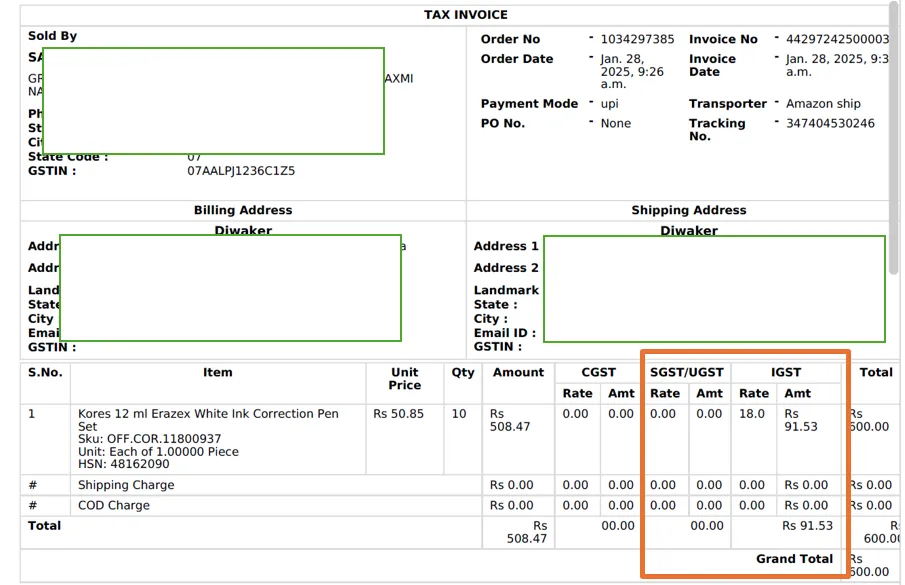Click the Grand Total label
The width and height of the screenshot is (905, 585).
(794, 559)
